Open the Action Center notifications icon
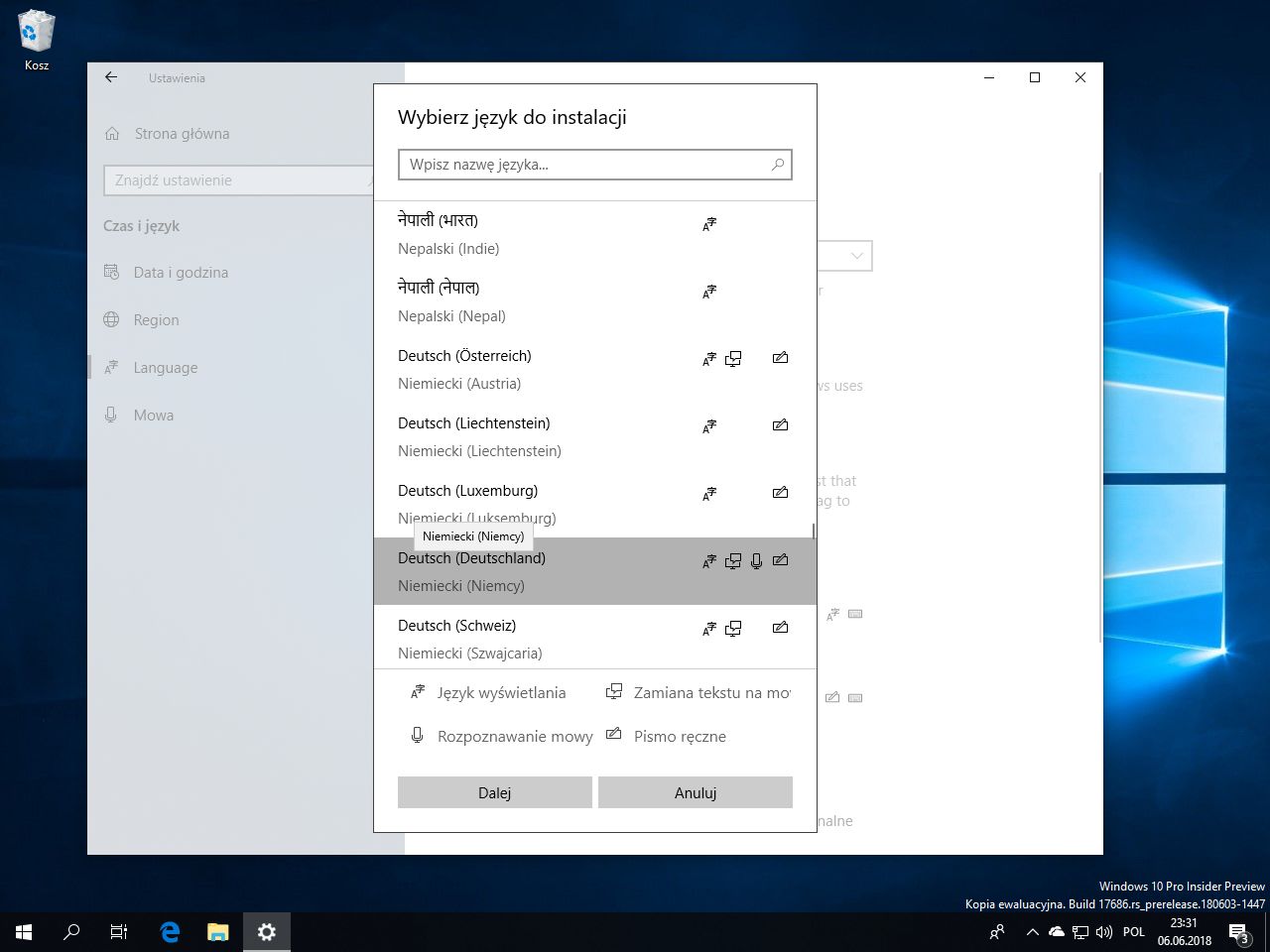The width and height of the screenshot is (1270, 952). pos(1239,932)
